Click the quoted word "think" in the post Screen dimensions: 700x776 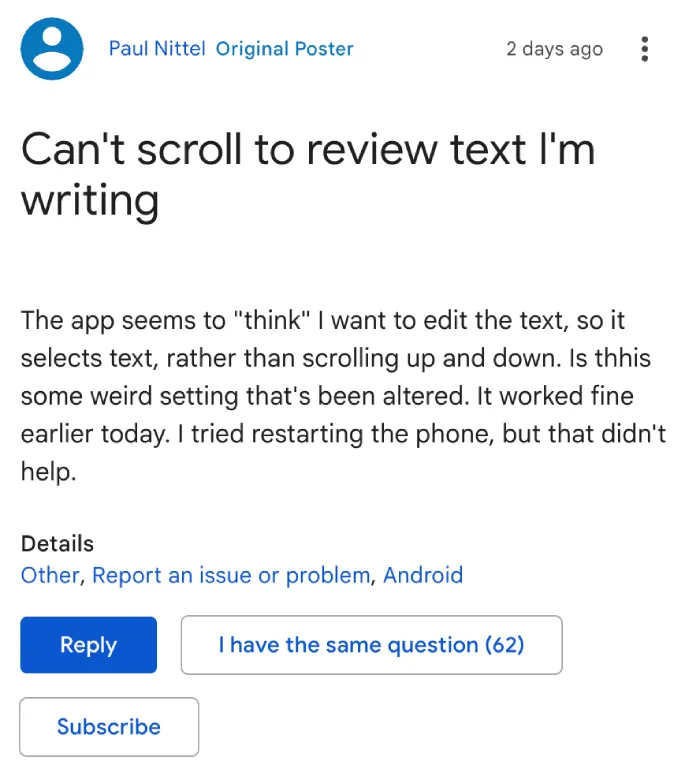pos(271,320)
